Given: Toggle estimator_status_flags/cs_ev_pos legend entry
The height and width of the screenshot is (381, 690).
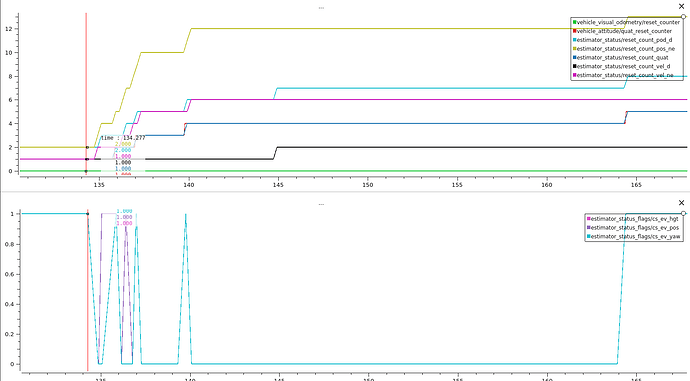Looking at the screenshot, I should click(x=633, y=227).
